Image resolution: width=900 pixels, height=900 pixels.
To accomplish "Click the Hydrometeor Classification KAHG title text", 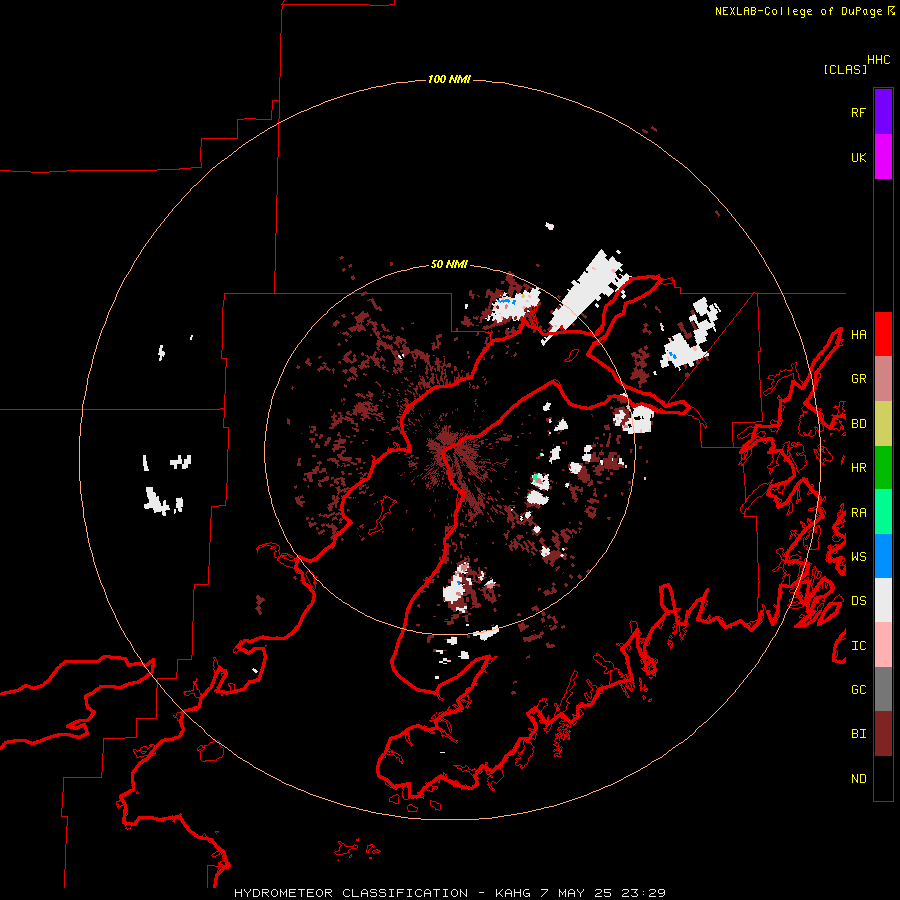I will 449,893.
